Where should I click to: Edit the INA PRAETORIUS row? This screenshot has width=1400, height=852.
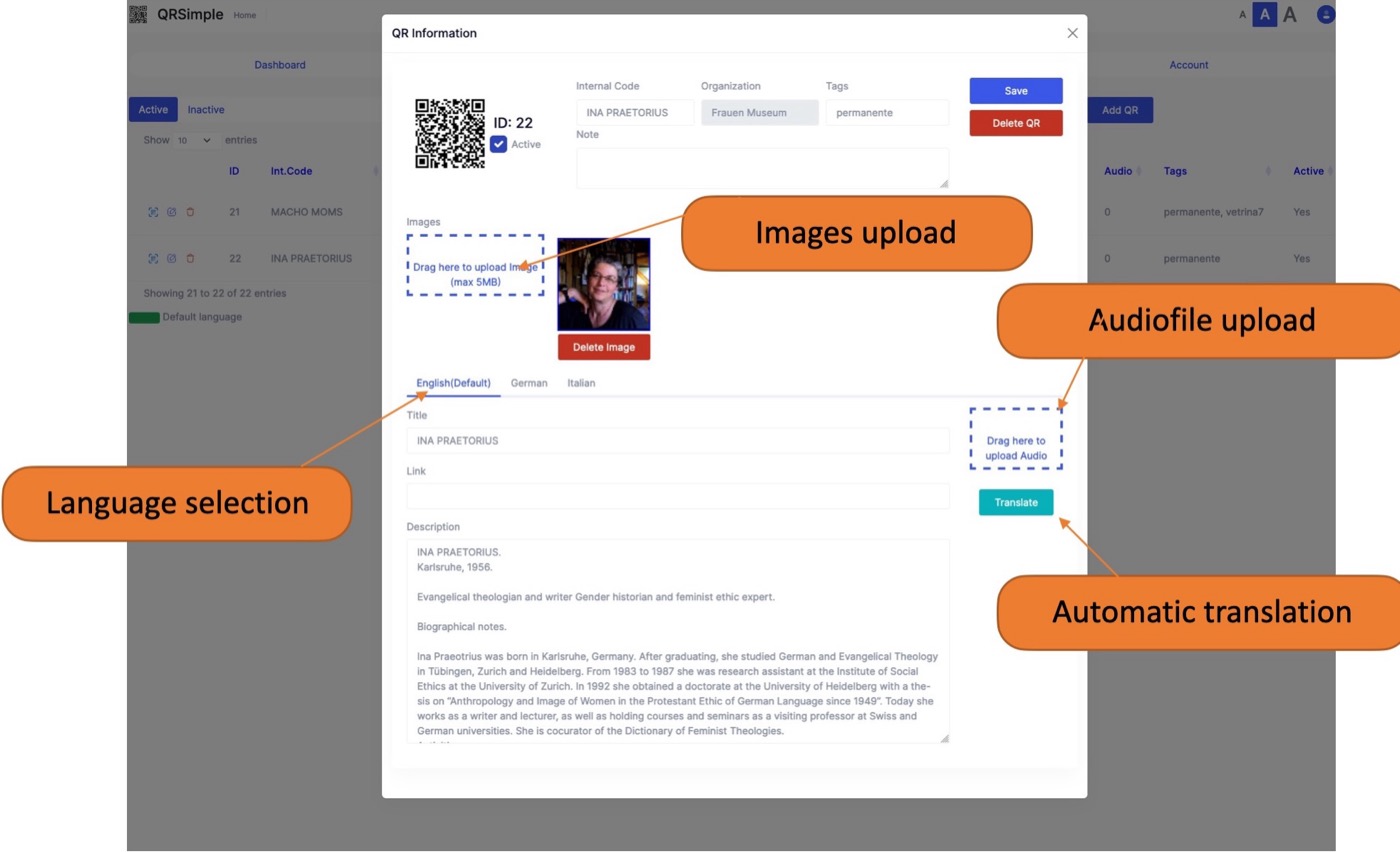[171, 258]
